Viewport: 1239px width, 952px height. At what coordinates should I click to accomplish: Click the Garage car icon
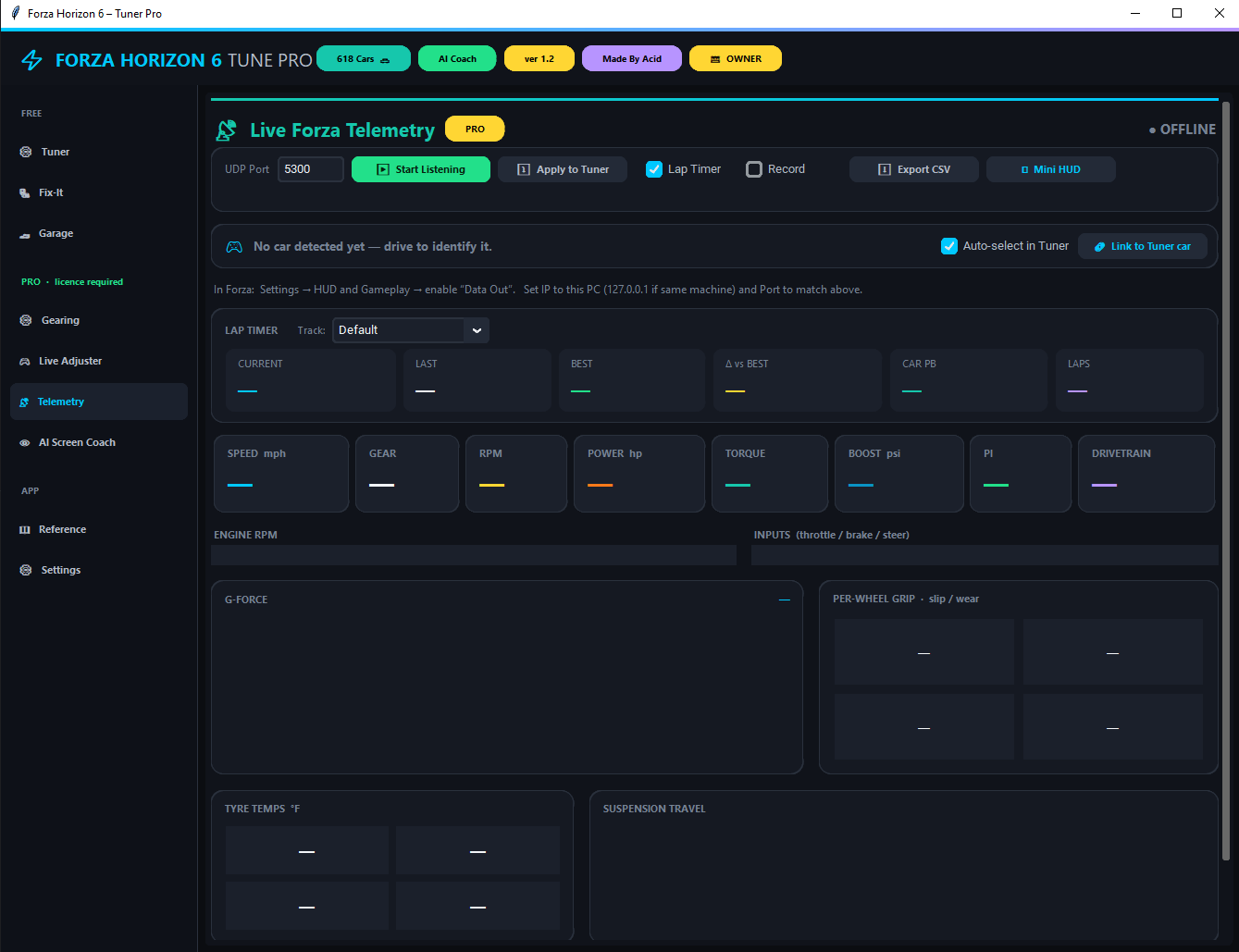[25, 234]
